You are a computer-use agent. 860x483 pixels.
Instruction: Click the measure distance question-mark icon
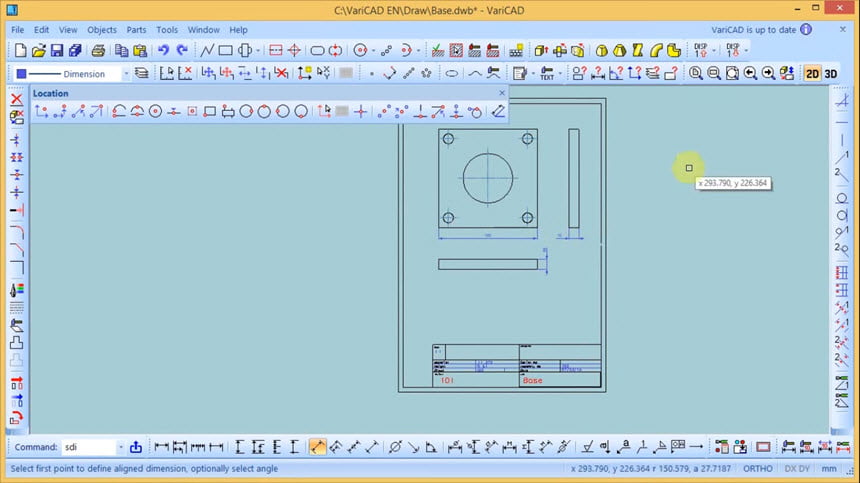[x=598, y=73]
